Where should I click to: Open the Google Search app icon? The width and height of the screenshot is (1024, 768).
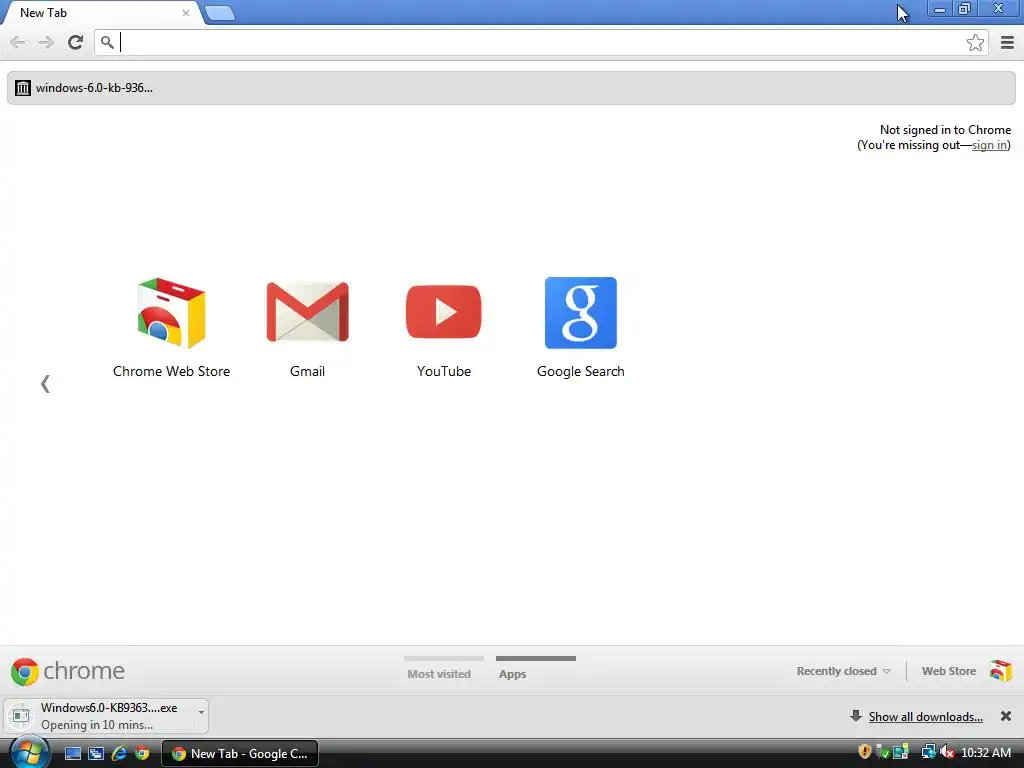(x=581, y=313)
